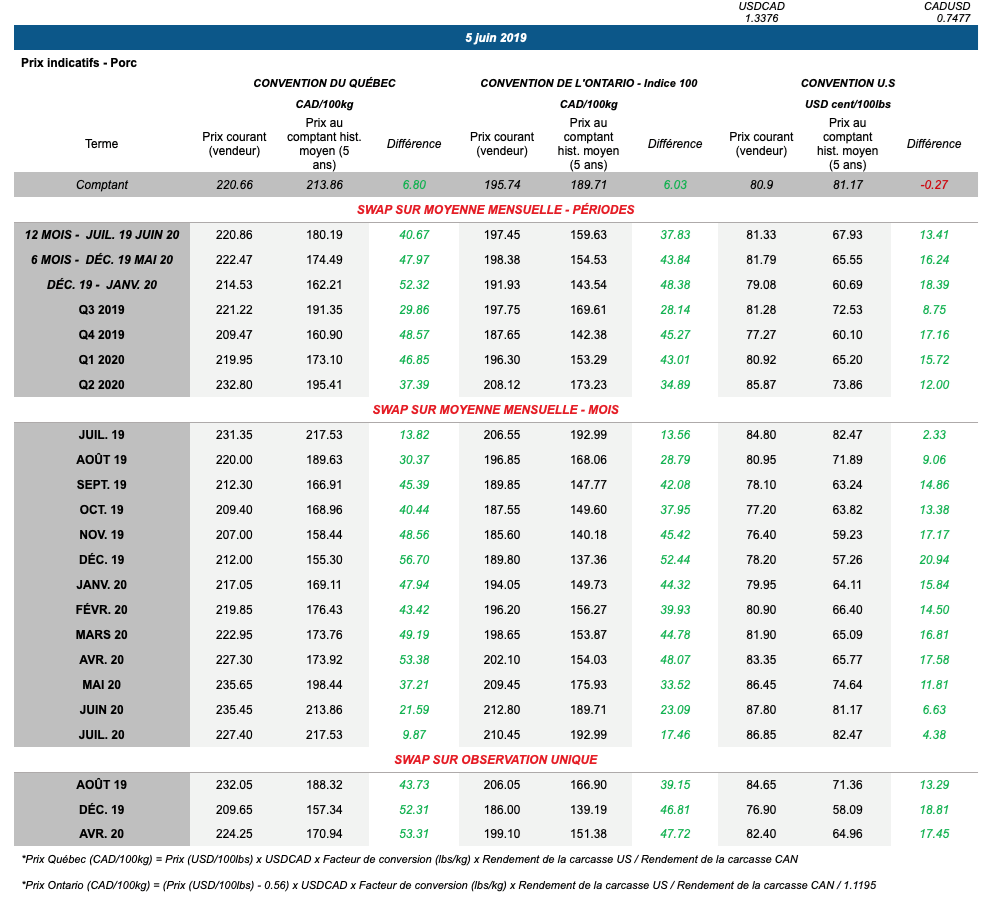Image resolution: width=998 pixels, height=906 pixels.
Task: Click the 5 juin 2019 date banner
Action: pos(496,38)
